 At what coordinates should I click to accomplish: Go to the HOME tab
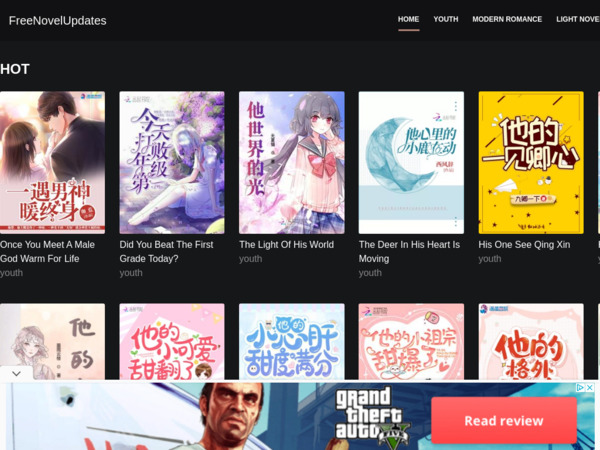coord(408,19)
